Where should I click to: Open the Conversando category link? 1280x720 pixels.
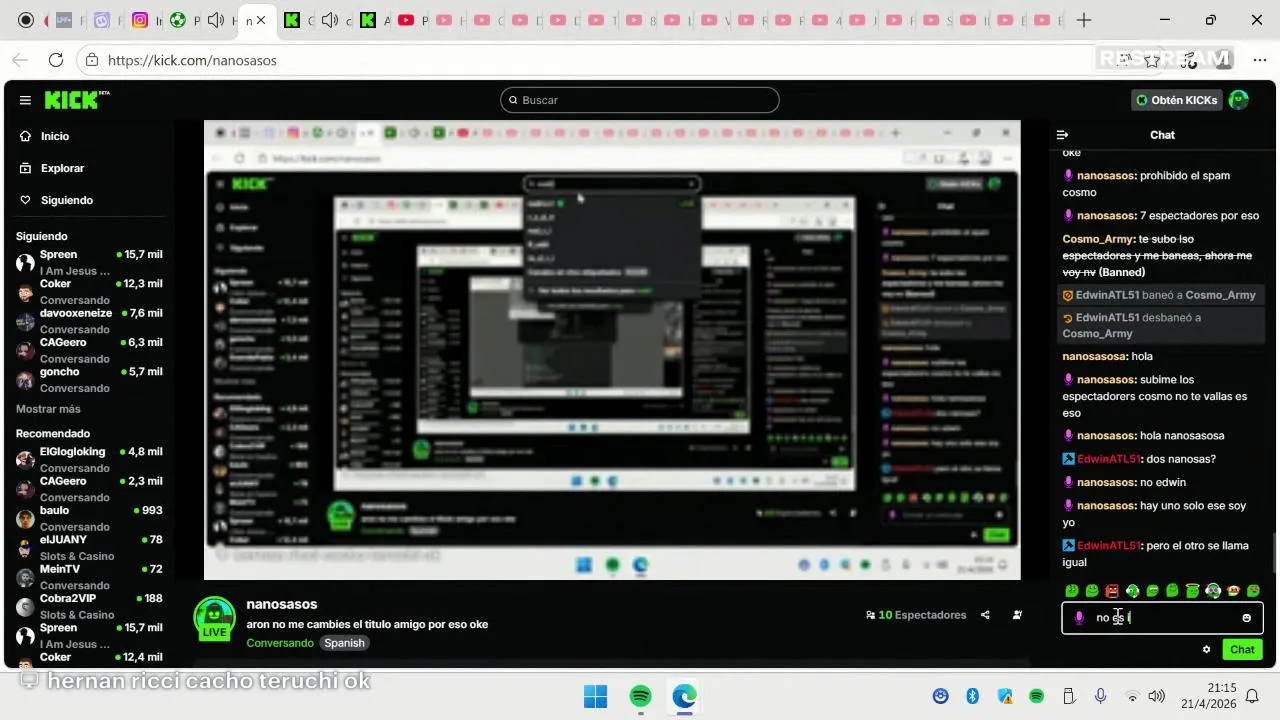[x=280, y=643]
